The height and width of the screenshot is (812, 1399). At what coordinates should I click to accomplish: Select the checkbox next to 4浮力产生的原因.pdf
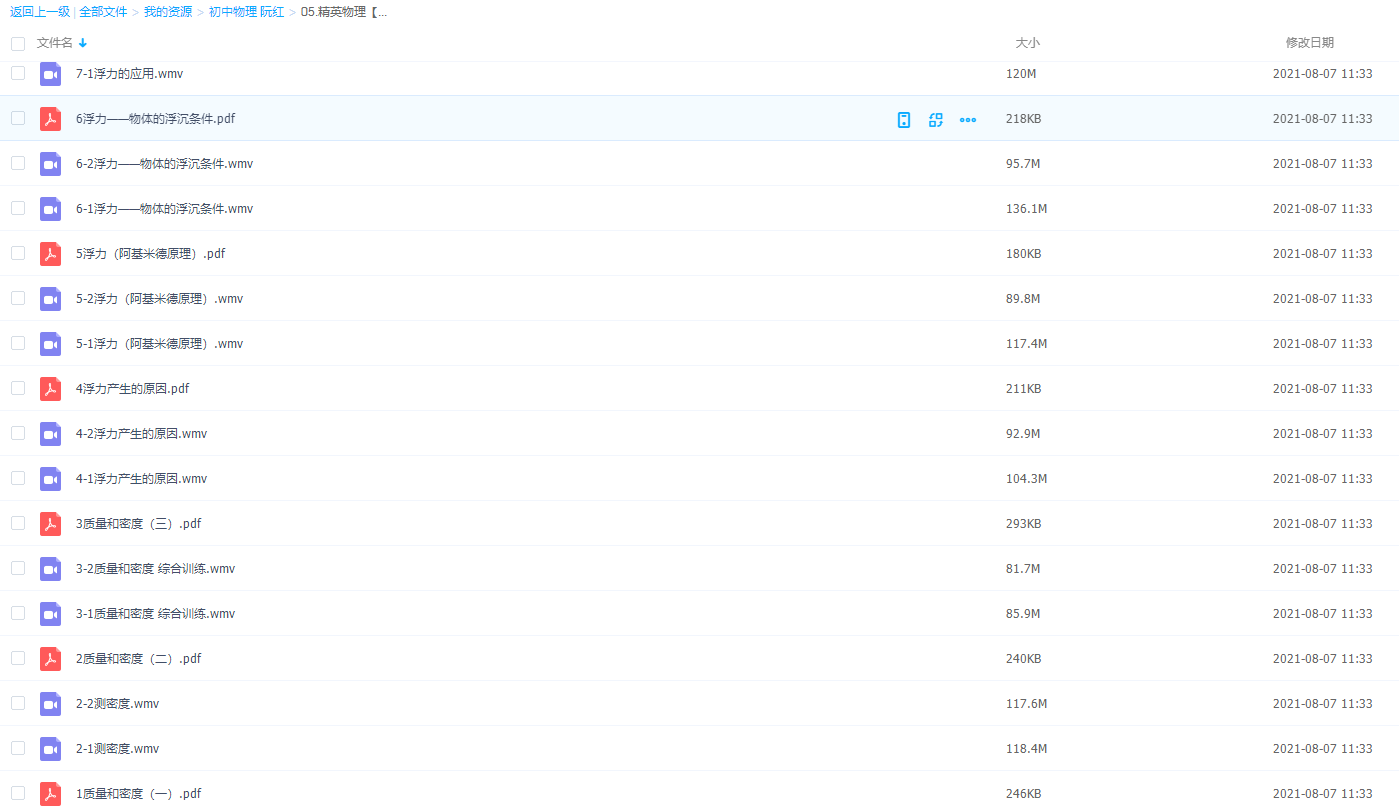click(x=18, y=388)
